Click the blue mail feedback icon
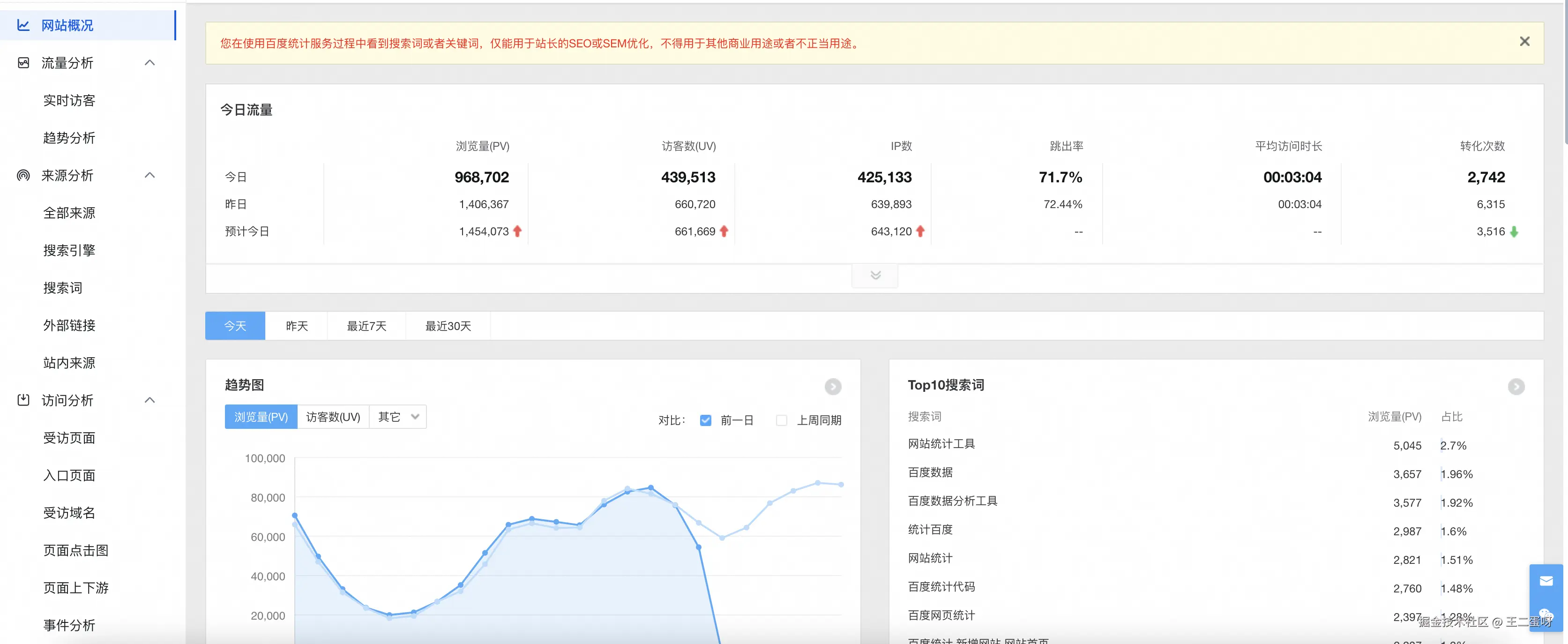Viewport: 1568px width, 644px height. (x=1546, y=581)
